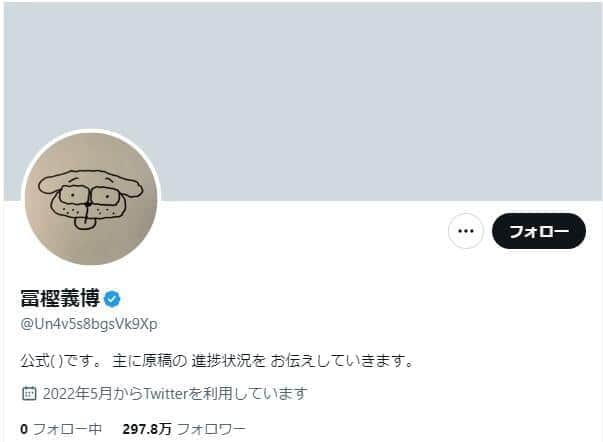
Task: Open the 0 フォロー中 following list
Action: point(61,429)
